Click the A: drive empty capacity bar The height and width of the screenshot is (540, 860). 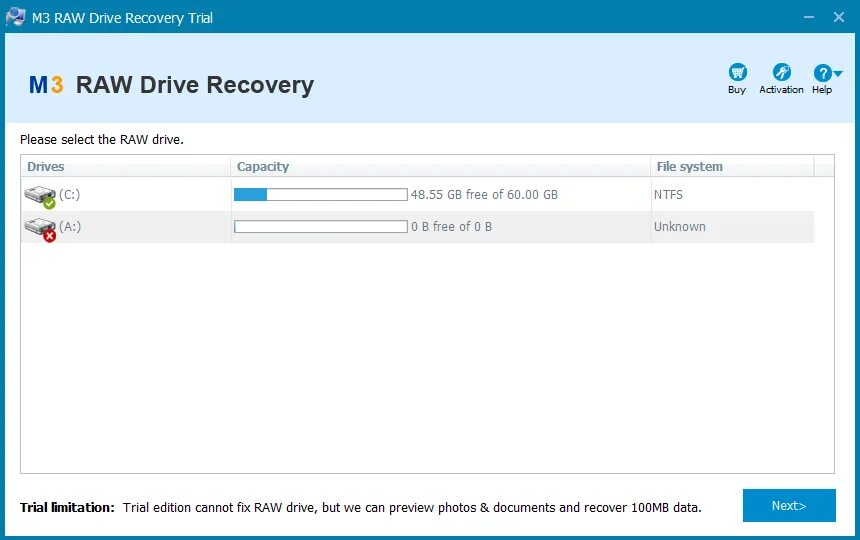pyautogui.click(x=321, y=226)
